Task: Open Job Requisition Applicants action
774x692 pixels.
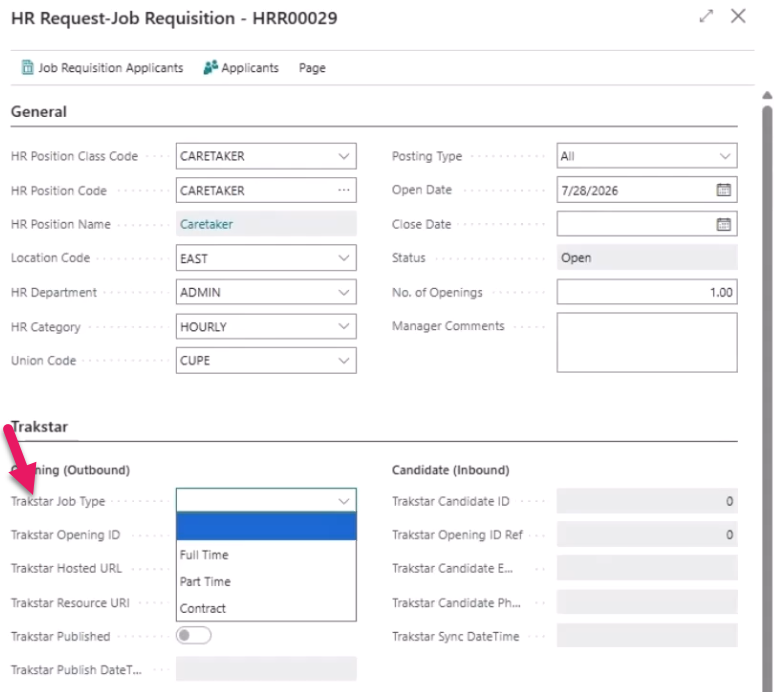Action: 102,68
